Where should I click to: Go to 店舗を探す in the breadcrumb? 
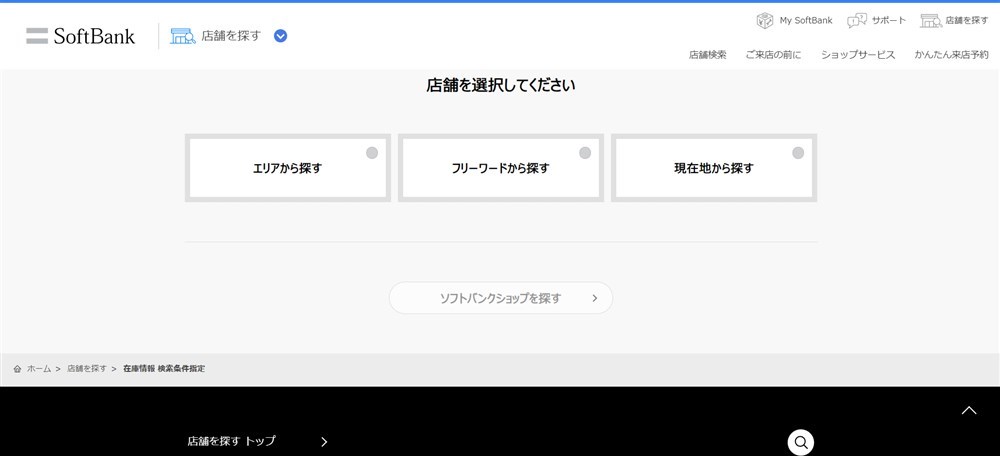pyautogui.click(x=87, y=369)
